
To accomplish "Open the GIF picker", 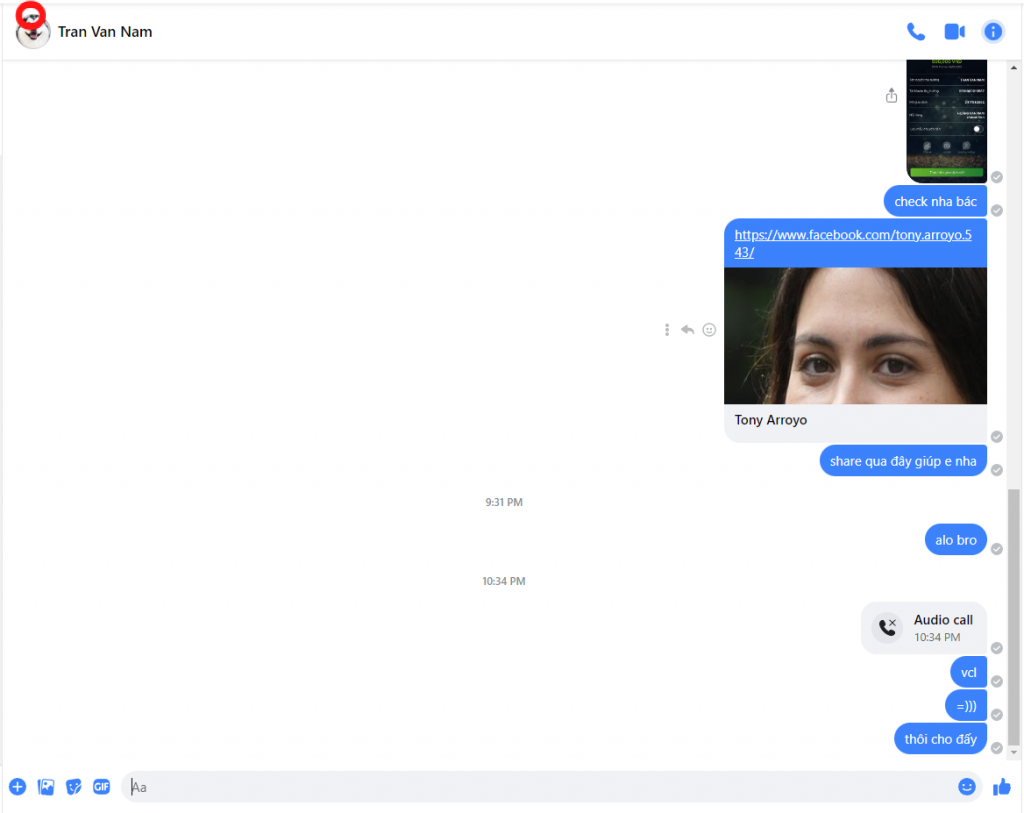I will tap(102, 787).
